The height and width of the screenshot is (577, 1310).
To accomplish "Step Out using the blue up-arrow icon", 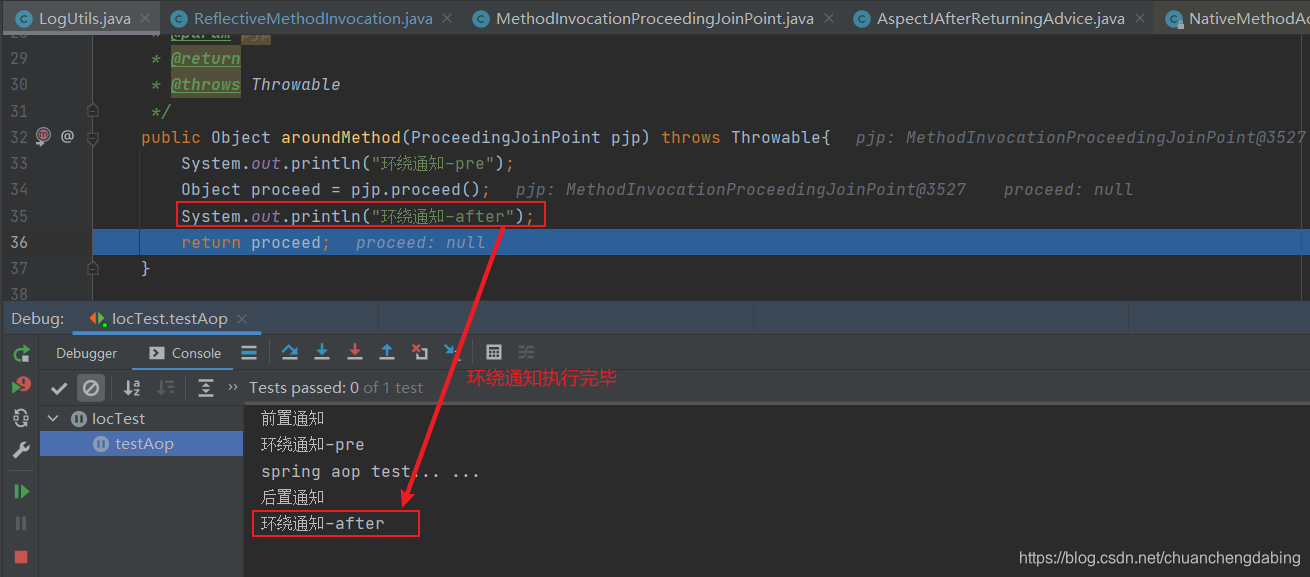I will [x=387, y=352].
